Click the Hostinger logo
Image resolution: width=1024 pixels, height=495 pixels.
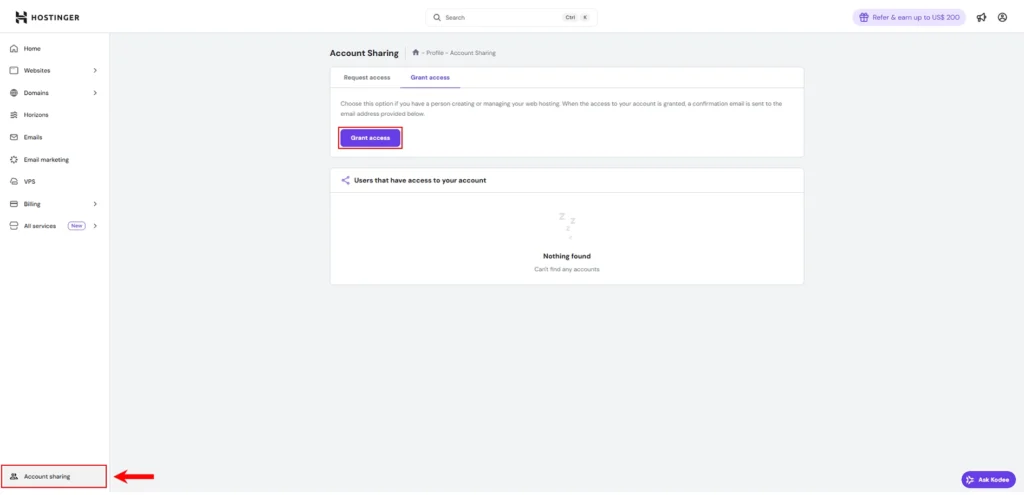[x=47, y=17]
